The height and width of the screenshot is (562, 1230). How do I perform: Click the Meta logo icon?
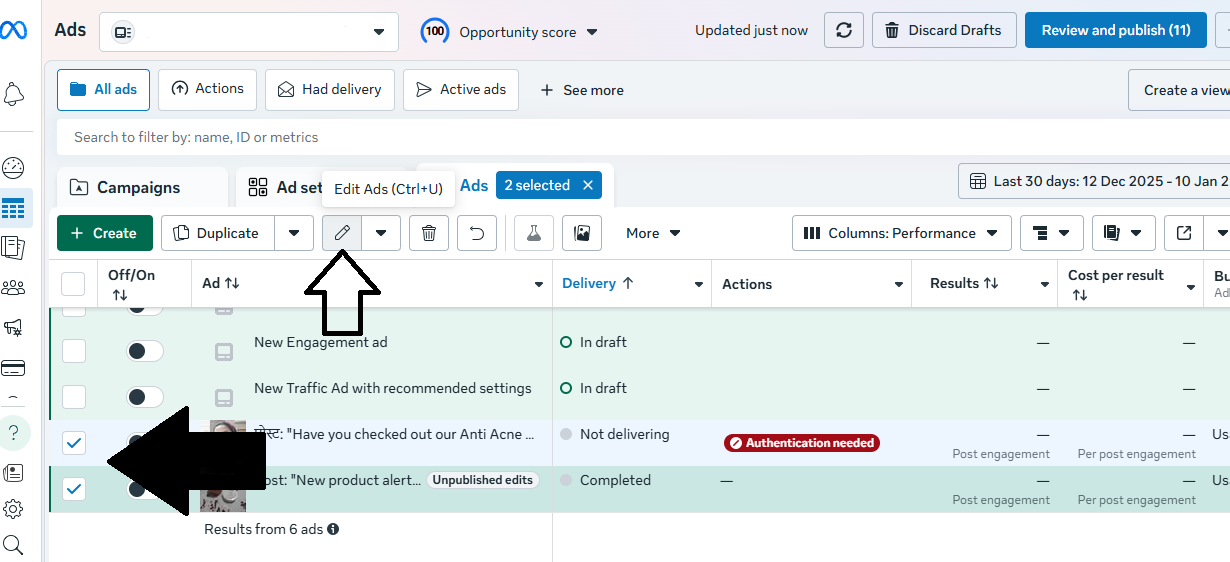pyautogui.click(x=14, y=30)
